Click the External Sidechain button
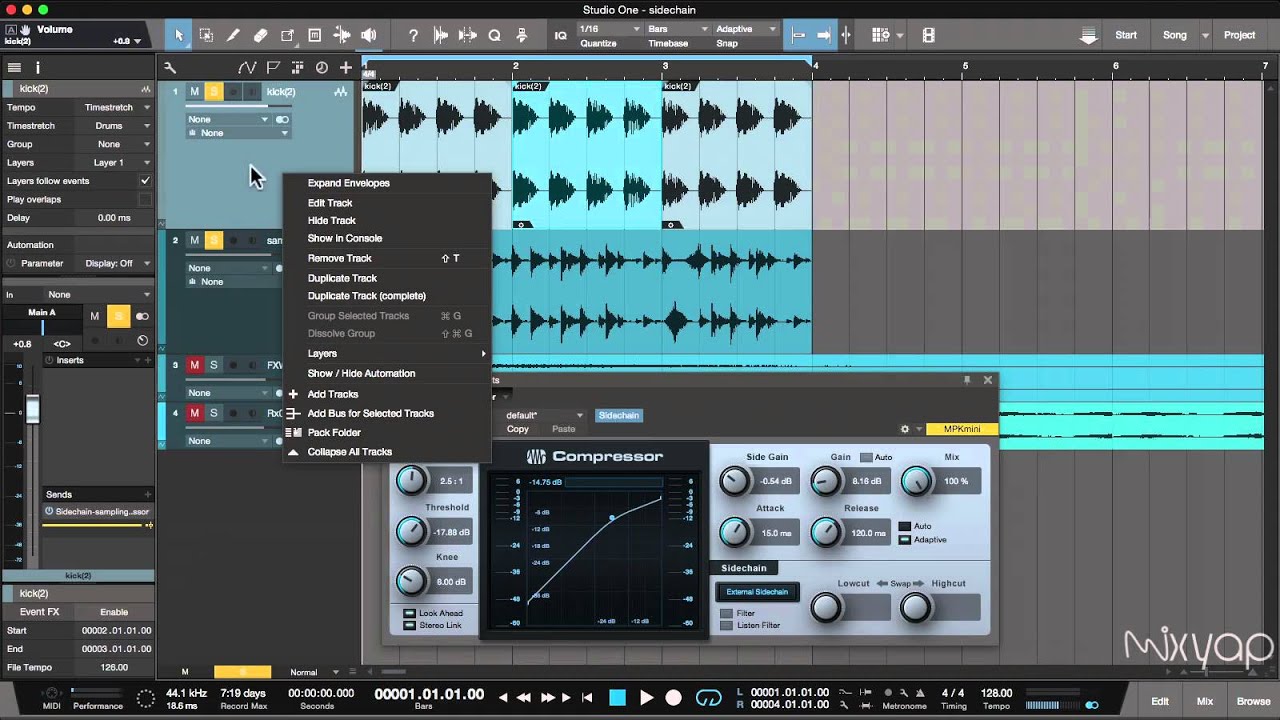The image size is (1280, 720). point(757,592)
